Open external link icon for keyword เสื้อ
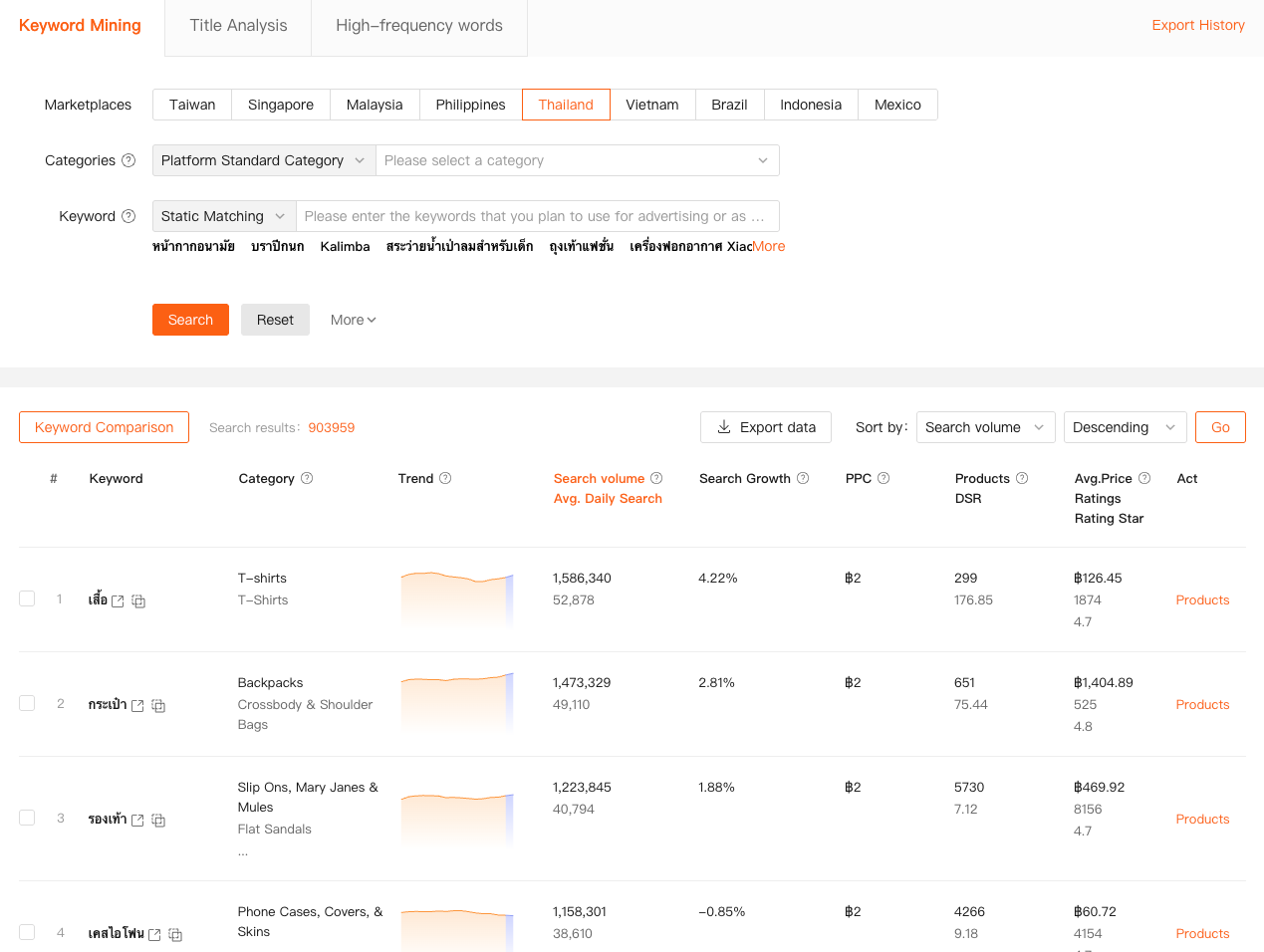This screenshot has width=1264, height=952. point(118,601)
